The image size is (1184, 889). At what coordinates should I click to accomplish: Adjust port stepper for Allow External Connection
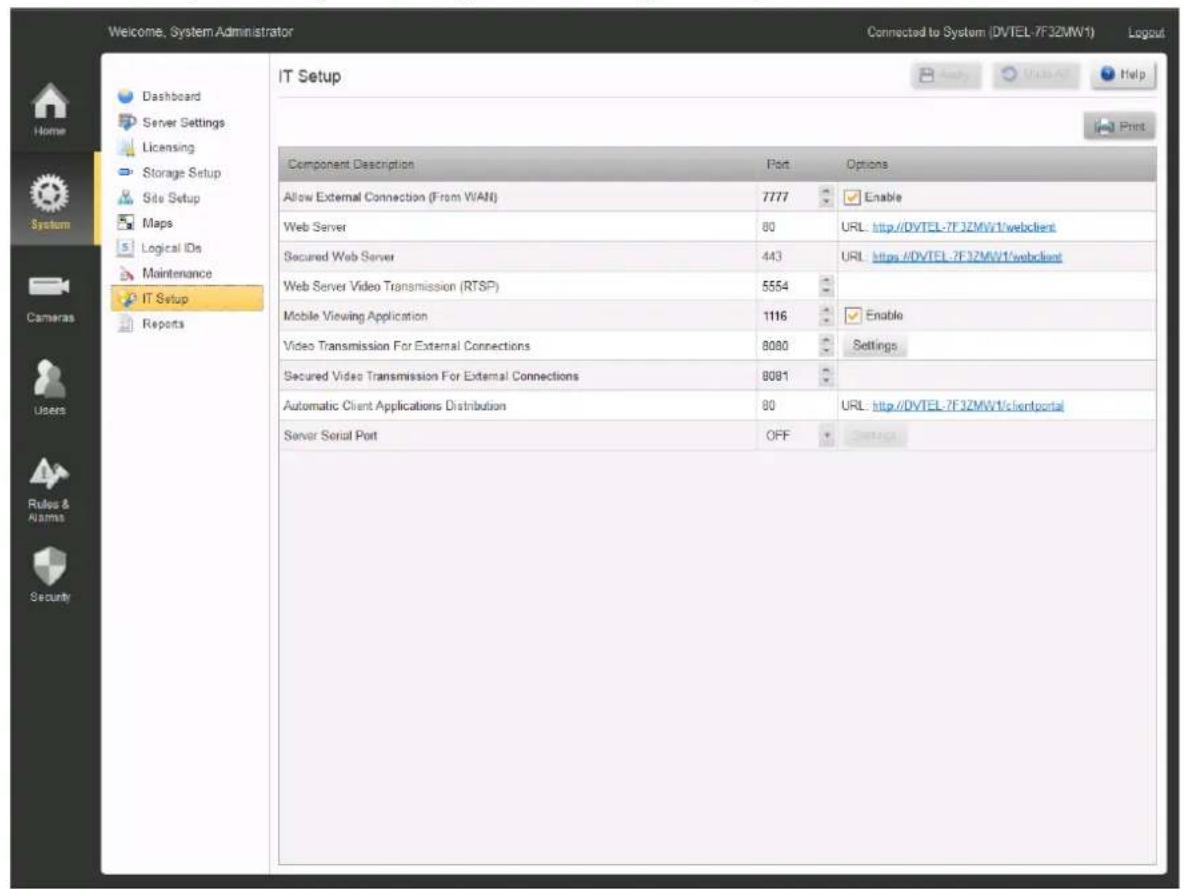coord(826,196)
